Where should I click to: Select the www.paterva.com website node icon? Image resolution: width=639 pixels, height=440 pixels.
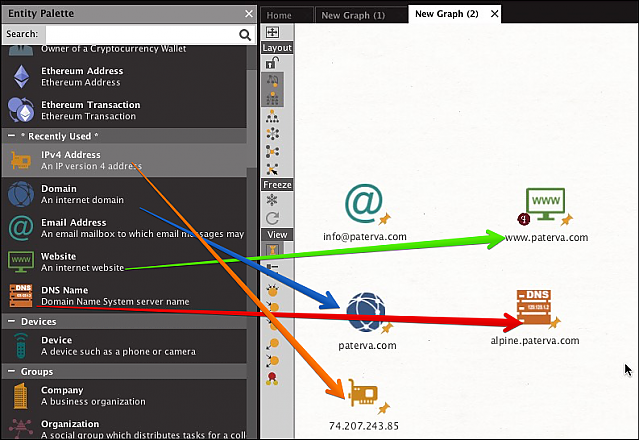pos(545,204)
